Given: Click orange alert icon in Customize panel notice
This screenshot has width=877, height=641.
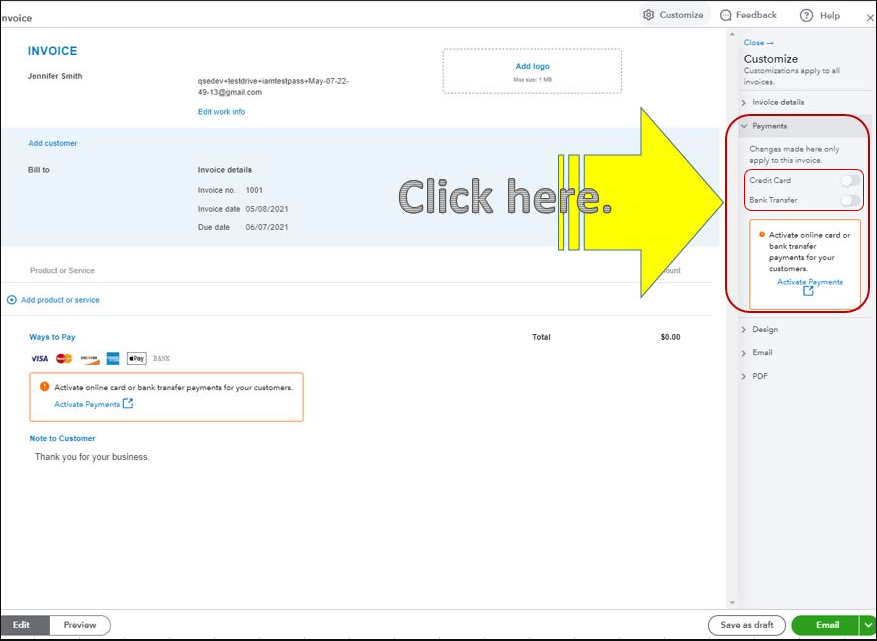Looking at the screenshot, I should point(762,234).
